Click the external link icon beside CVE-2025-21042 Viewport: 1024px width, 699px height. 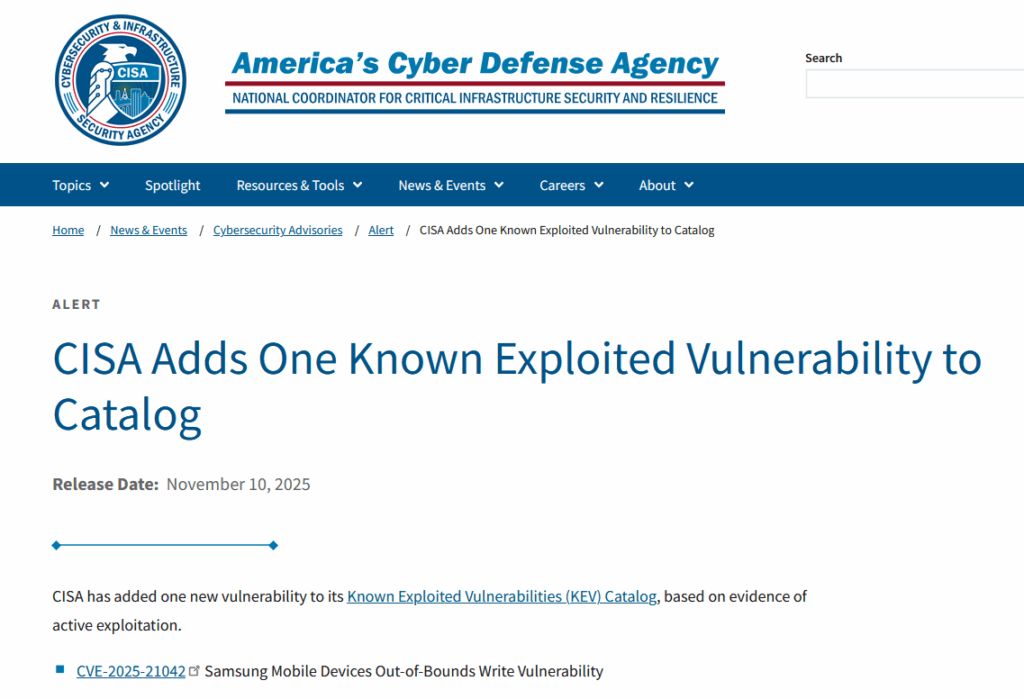[x=195, y=671]
